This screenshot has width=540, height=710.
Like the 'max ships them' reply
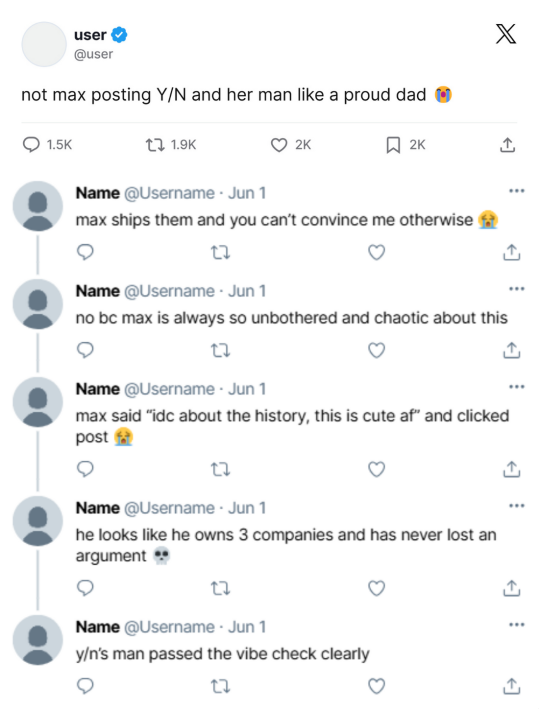point(377,252)
